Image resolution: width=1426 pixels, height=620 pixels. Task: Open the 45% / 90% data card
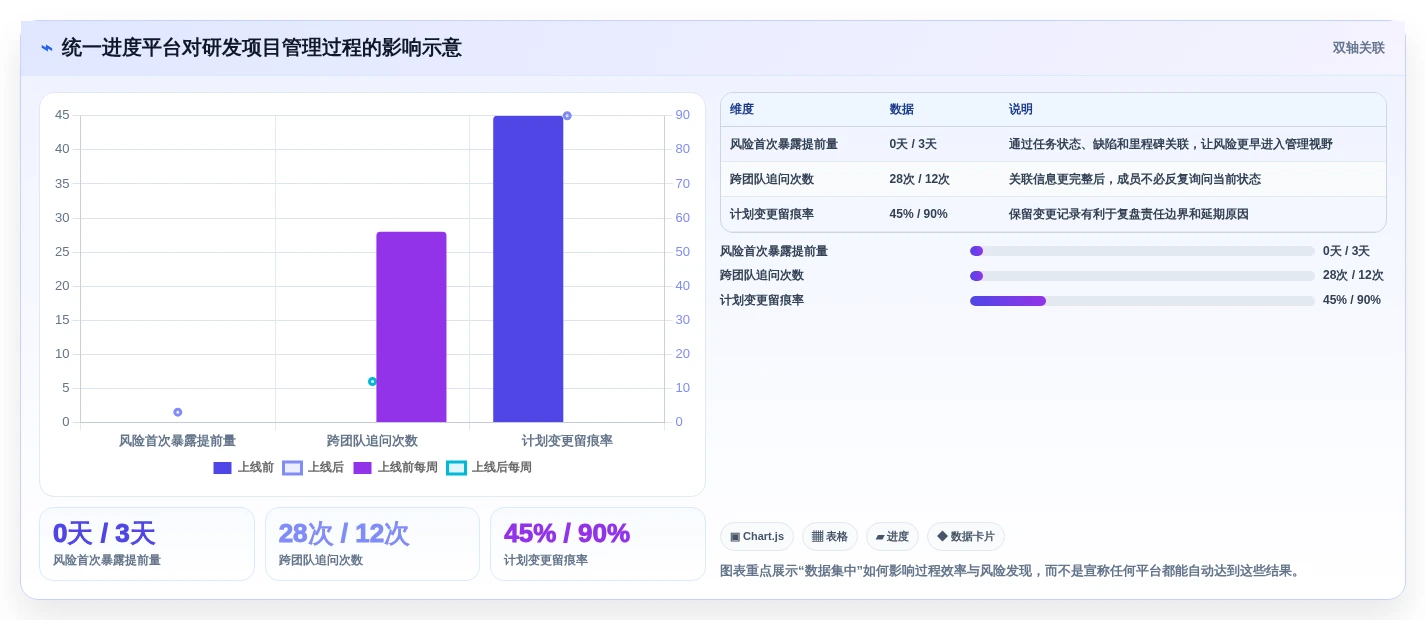click(x=598, y=544)
